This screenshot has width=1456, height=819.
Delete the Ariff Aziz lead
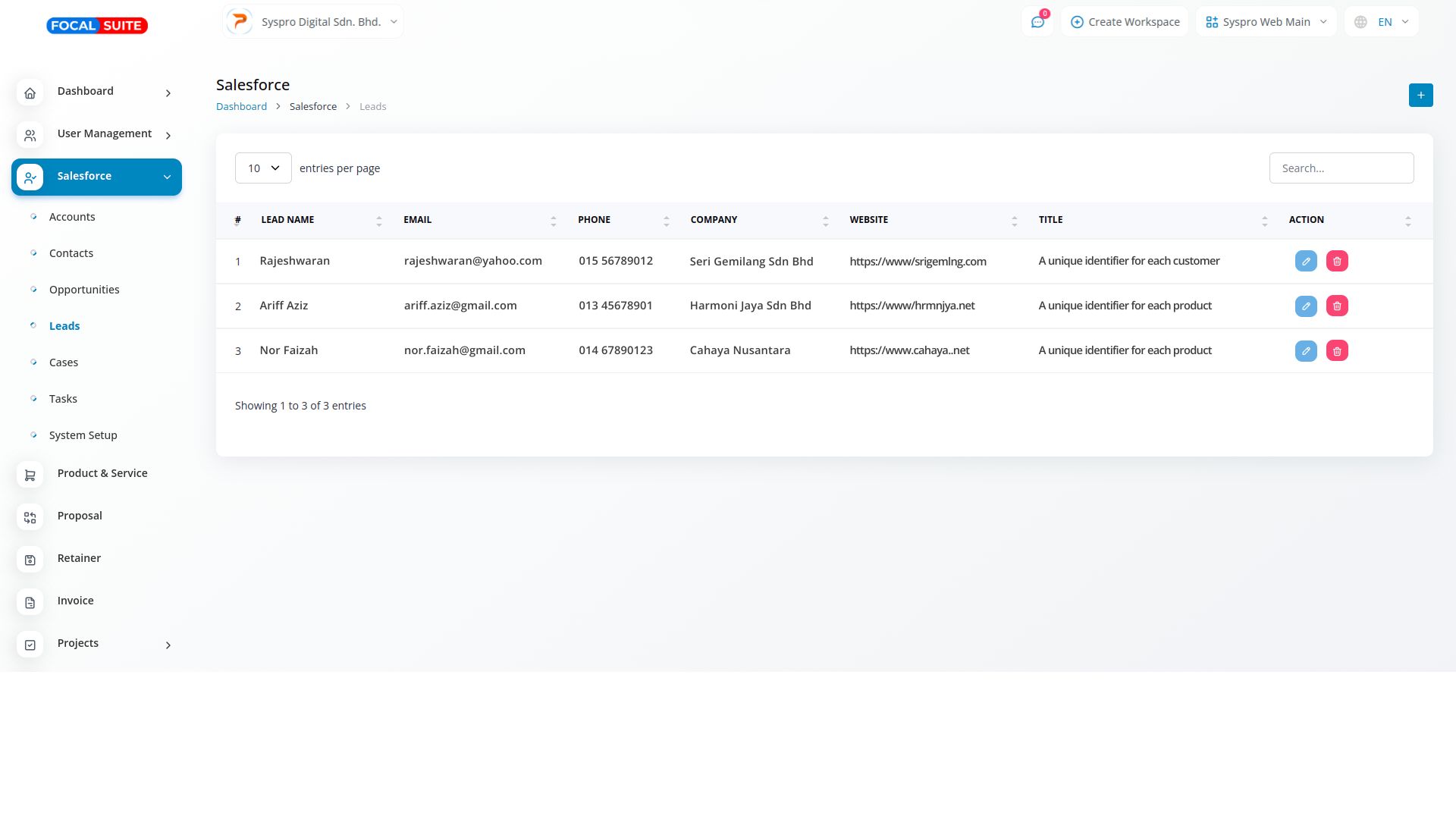tap(1337, 306)
